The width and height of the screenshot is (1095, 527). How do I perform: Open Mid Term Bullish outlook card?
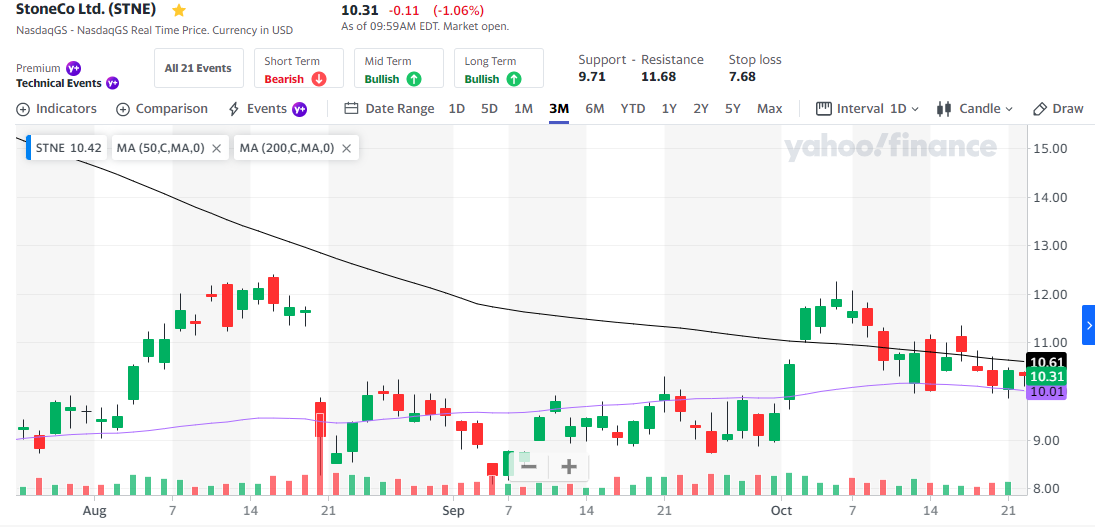click(x=399, y=68)
